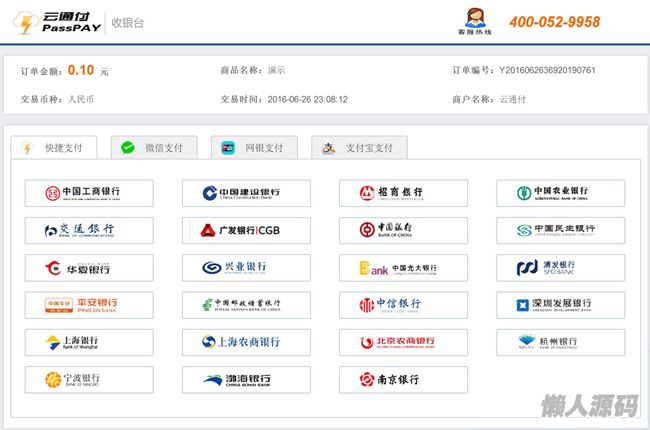The image size is (650, 430).
Task: Open the 网银支付 online banking tab
Action: (254, 148)
